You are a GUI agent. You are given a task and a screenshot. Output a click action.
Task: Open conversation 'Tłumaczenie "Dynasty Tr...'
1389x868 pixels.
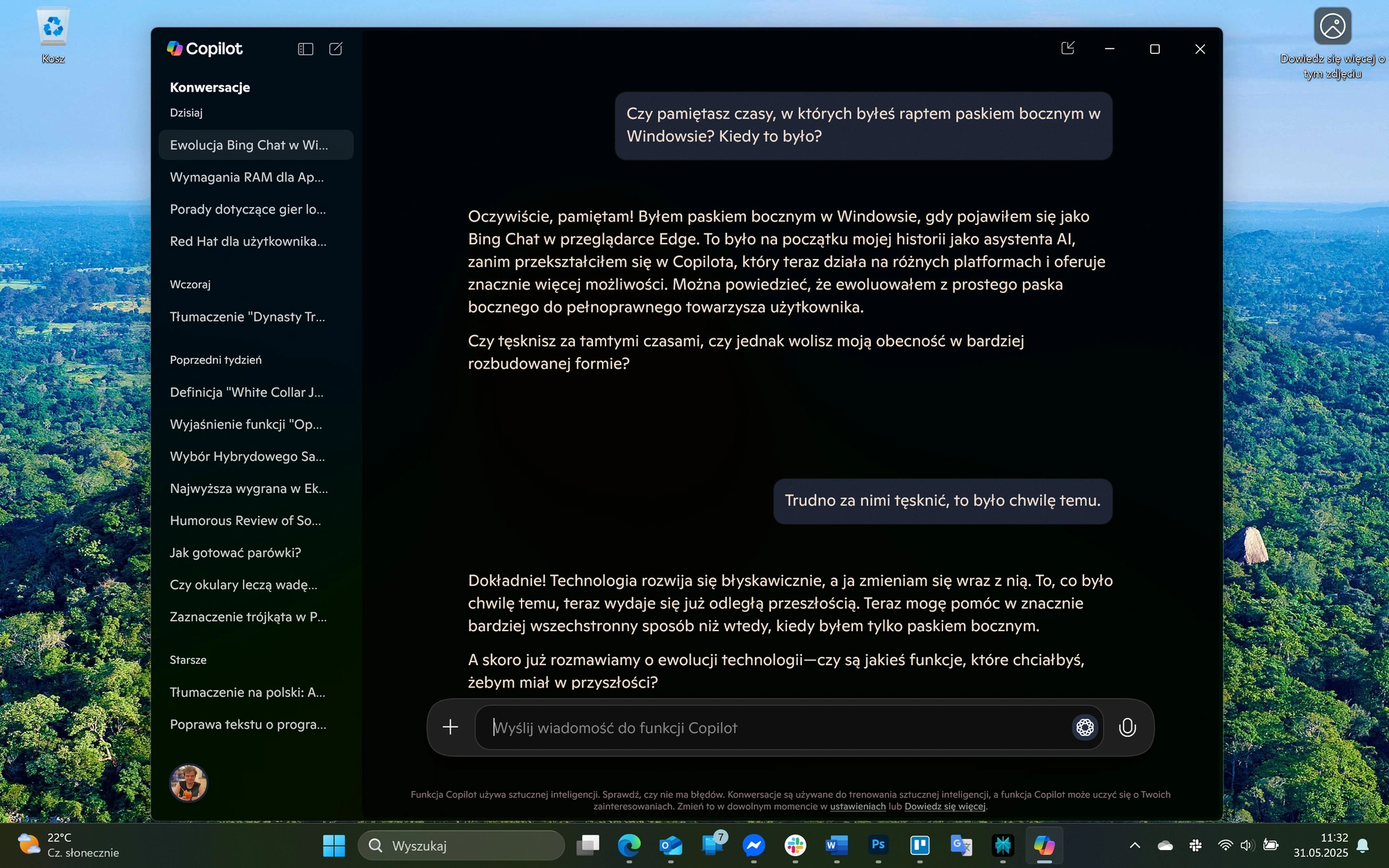click(256, 317)
